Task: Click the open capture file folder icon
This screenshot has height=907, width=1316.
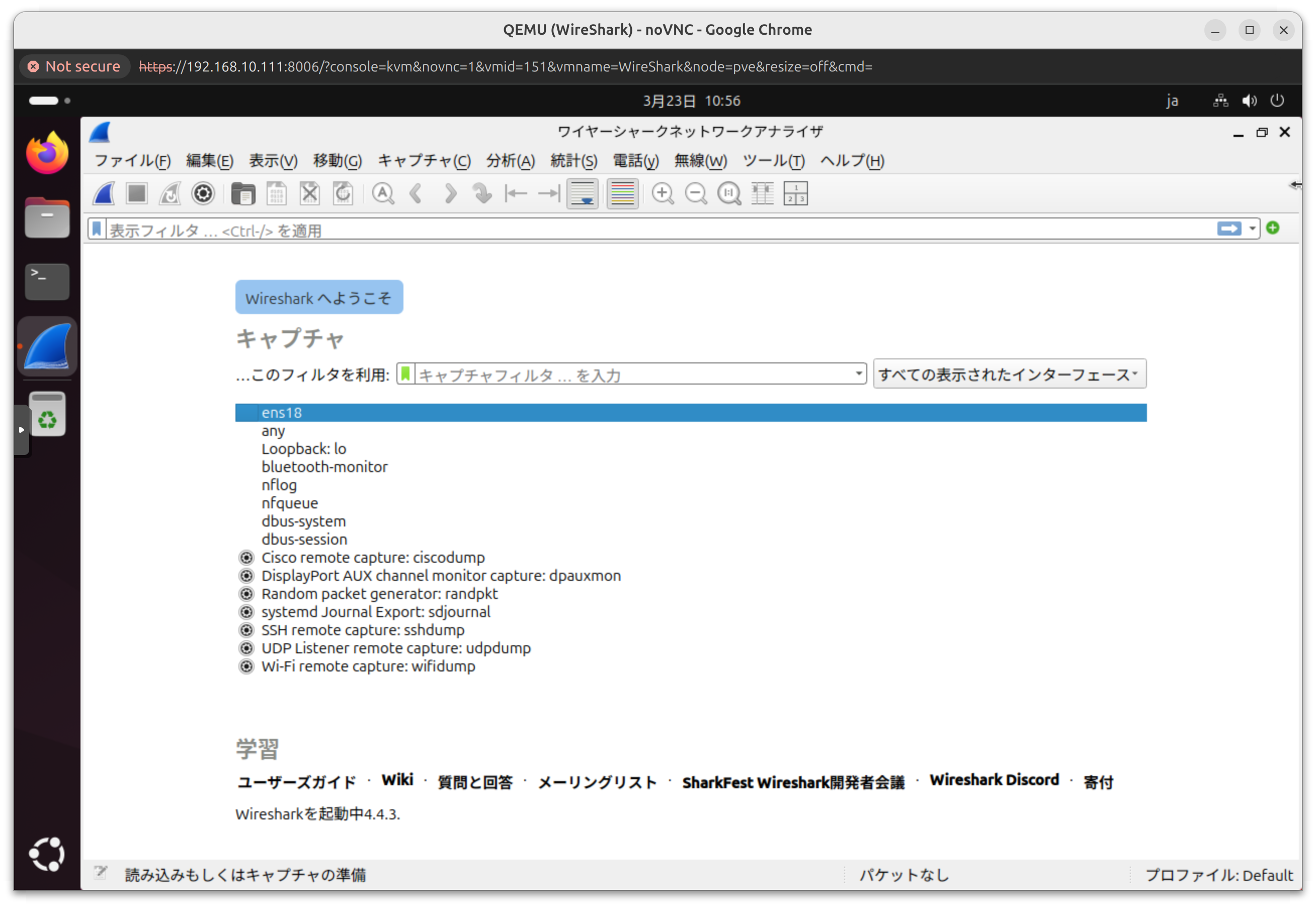Action: click(243, 194)
